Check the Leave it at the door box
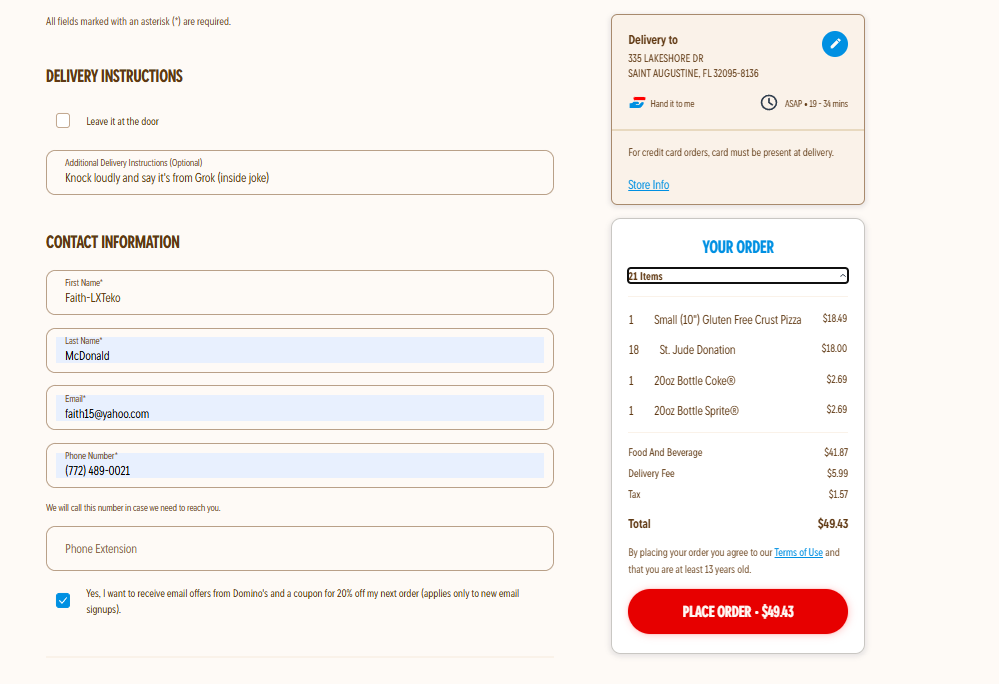The image size is (999, 684). click(x=63, y=121)
